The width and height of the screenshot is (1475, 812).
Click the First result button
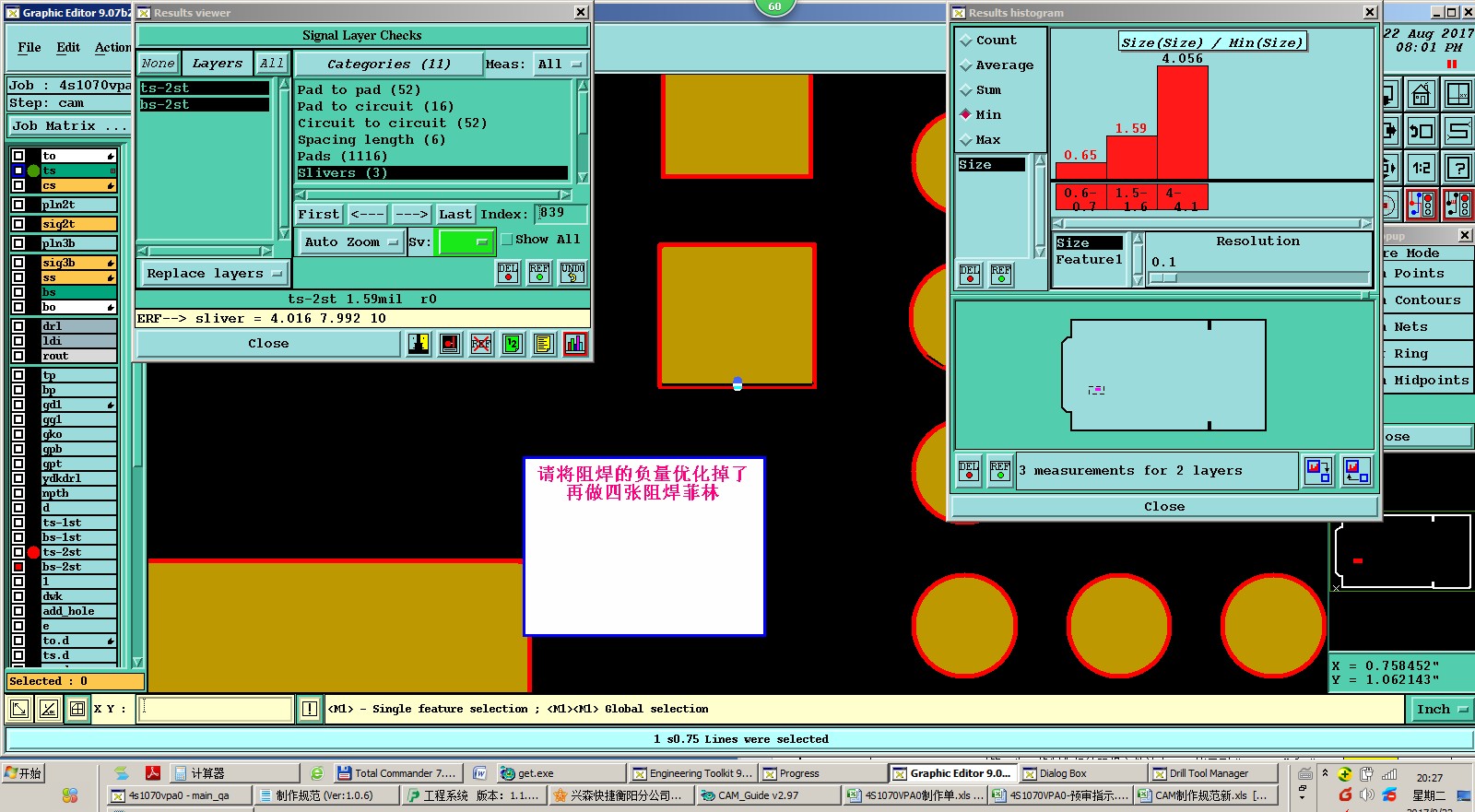click(x=319, y=214)
